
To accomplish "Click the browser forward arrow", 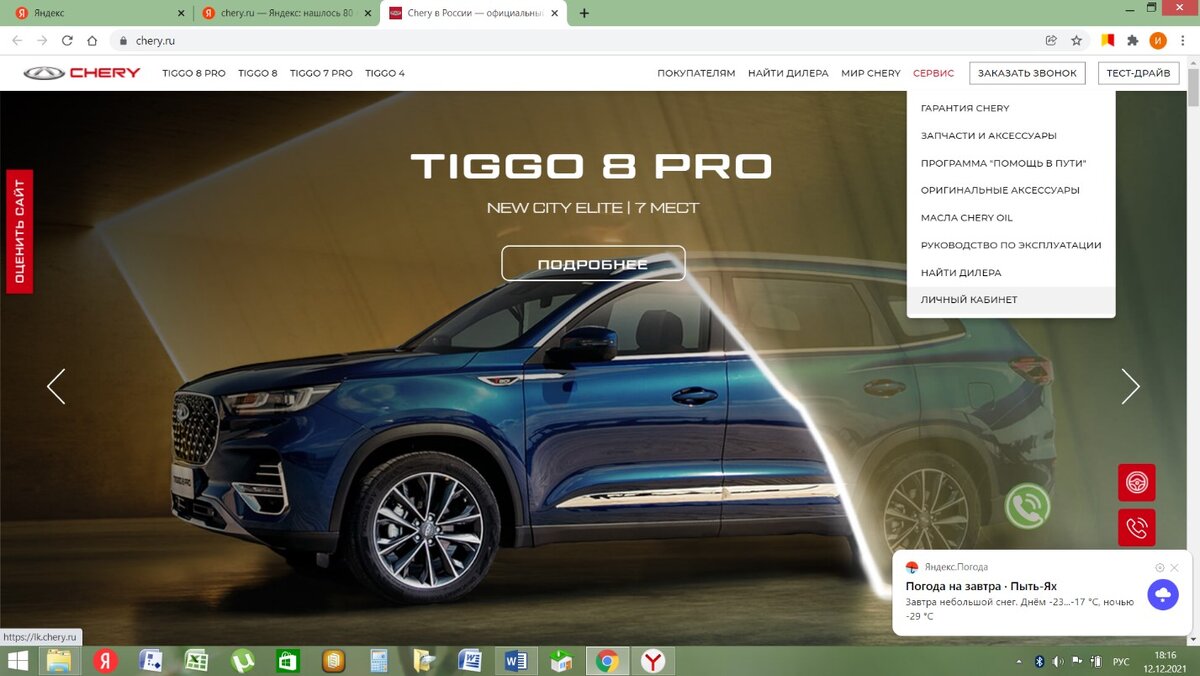I will (x=42, y=41).
